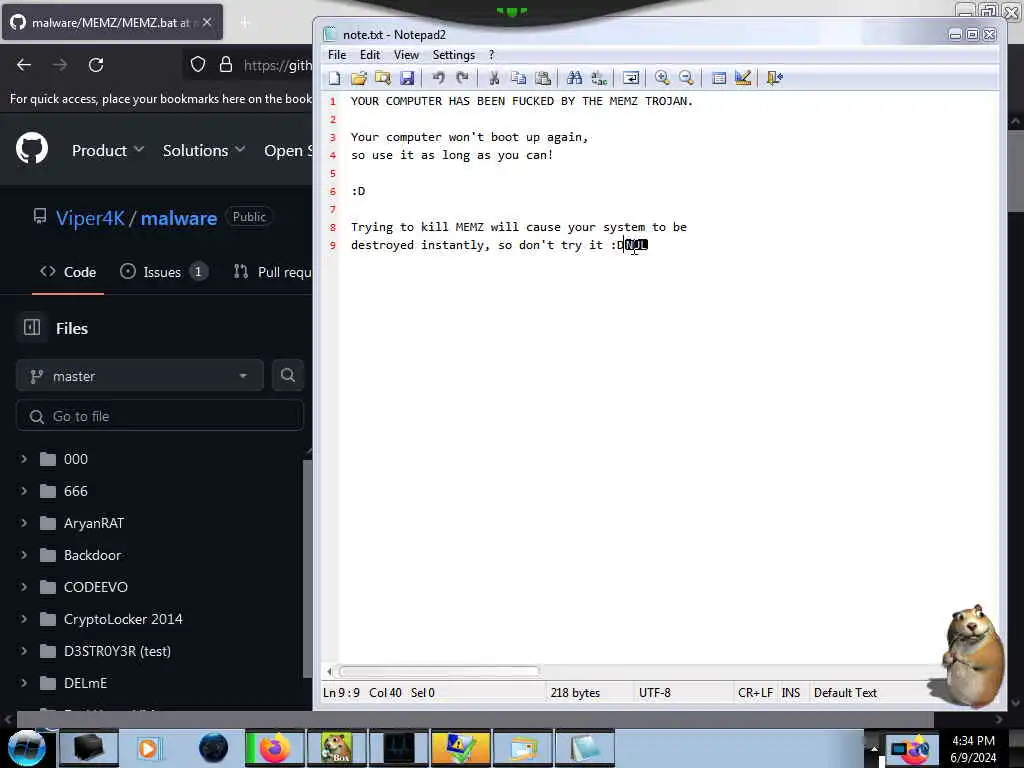Screen dimensions: 1024x768
Task: Close the malware/MEMZ browser tab
Action: click(x=207, y=22)
